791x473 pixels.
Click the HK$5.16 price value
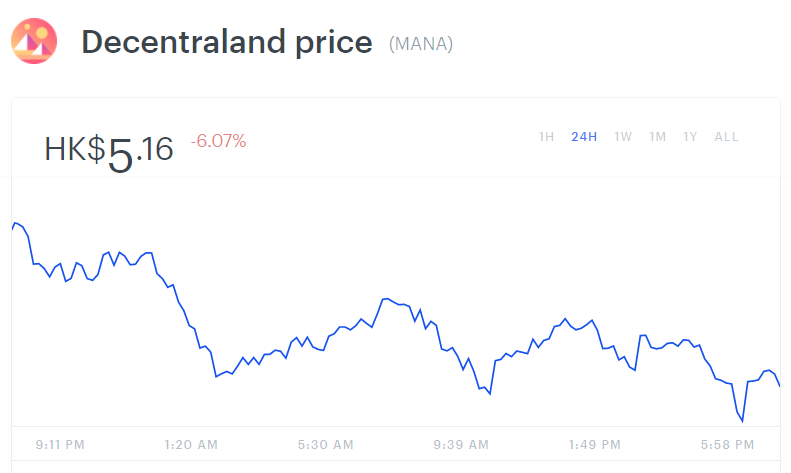(109, 150)
